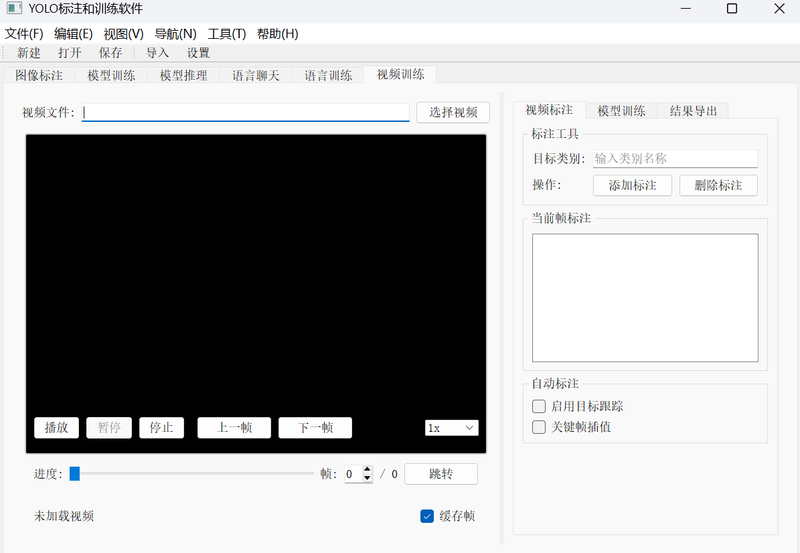Enable the 关键帧插值 checkbox
Screen dimensions: 800x553
pos(539,426)
